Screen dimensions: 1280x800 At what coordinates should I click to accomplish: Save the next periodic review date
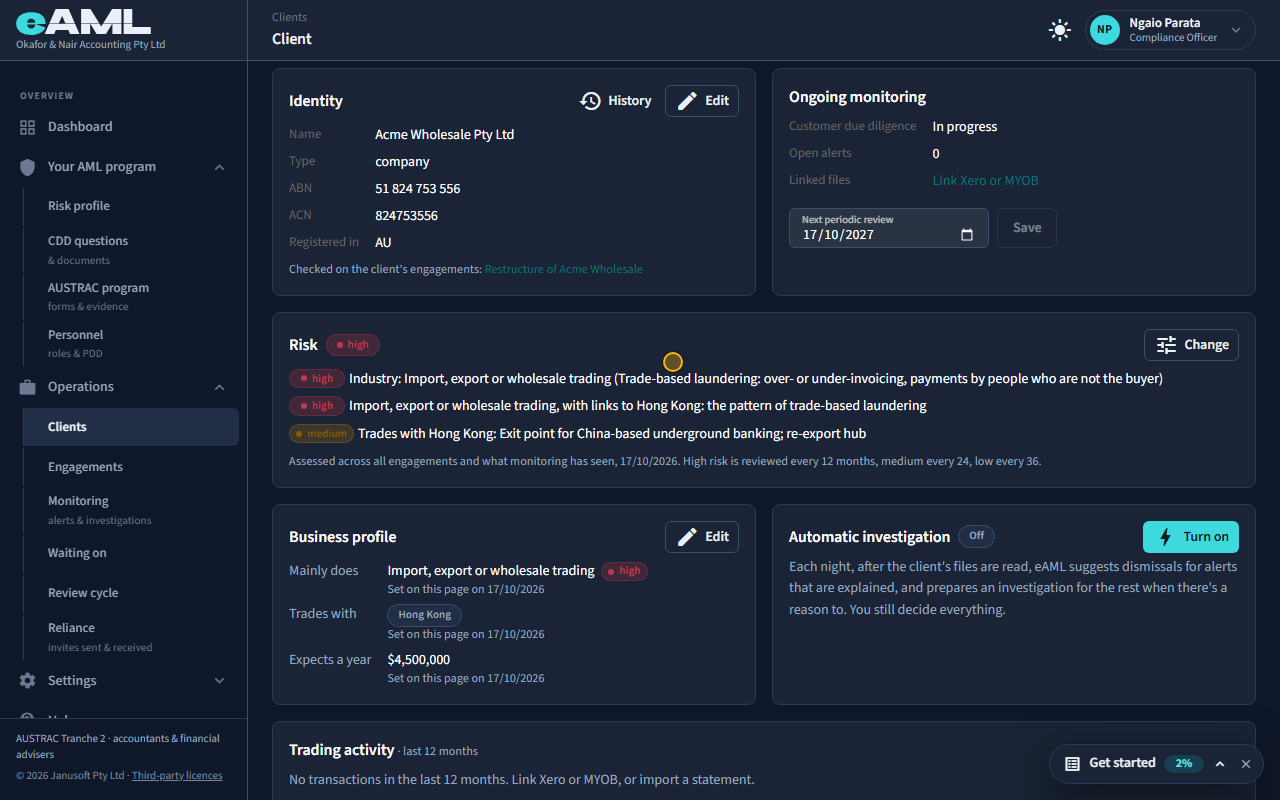(x=1027, y=228)
